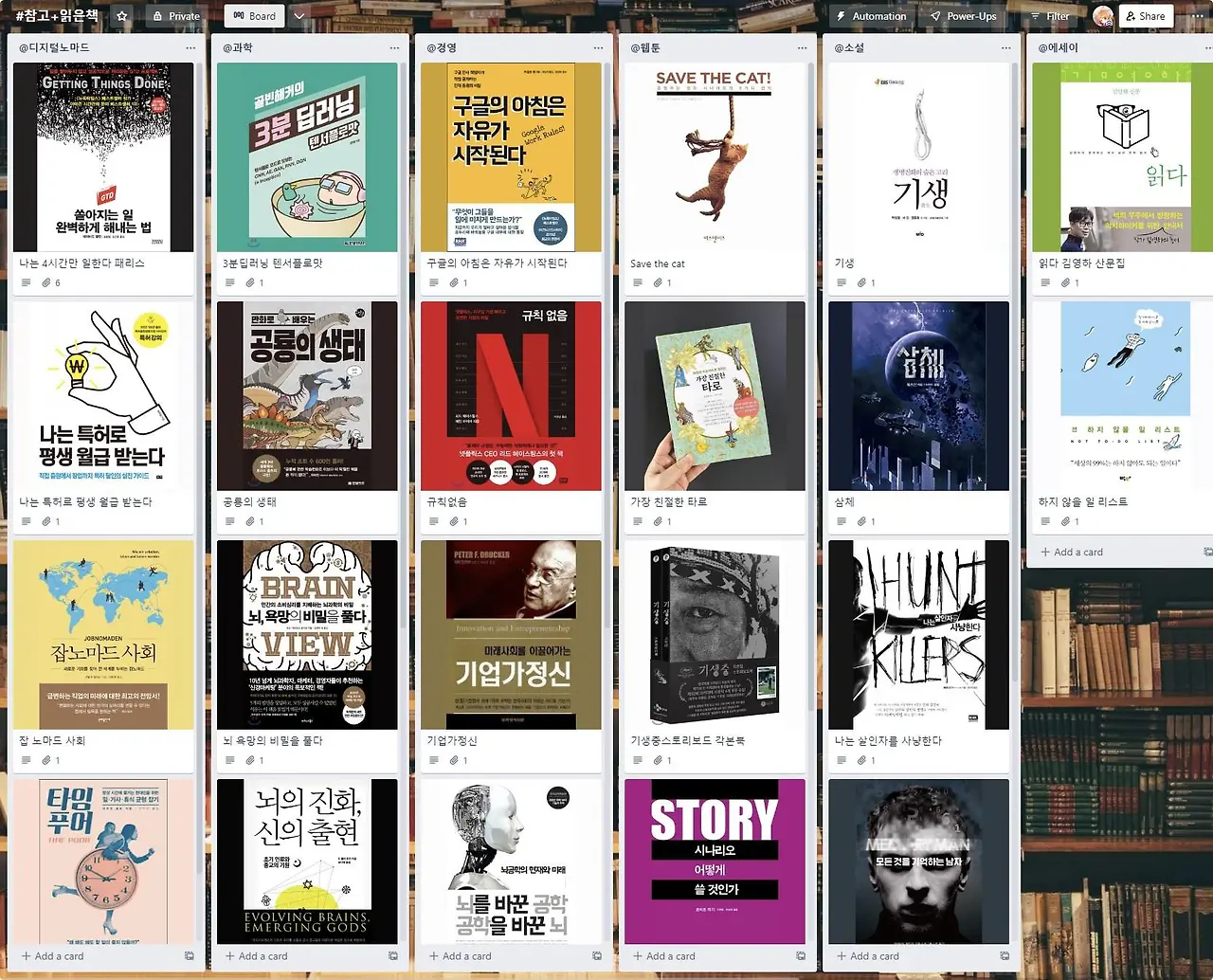
Task: Open Power-Ups
Action: coord(963,16)
